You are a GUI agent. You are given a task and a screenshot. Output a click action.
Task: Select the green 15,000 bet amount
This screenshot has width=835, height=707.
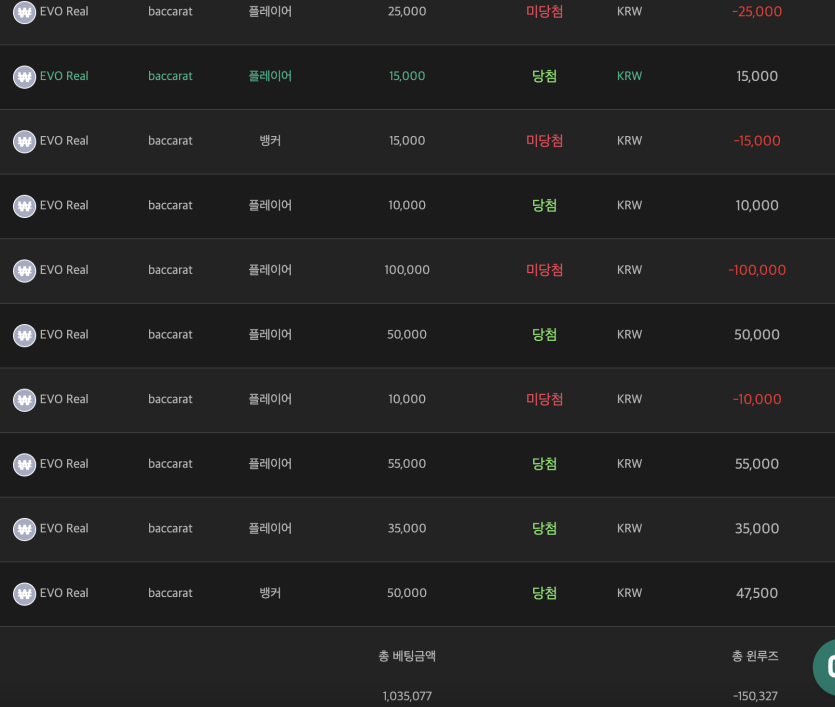click(407, 76)
